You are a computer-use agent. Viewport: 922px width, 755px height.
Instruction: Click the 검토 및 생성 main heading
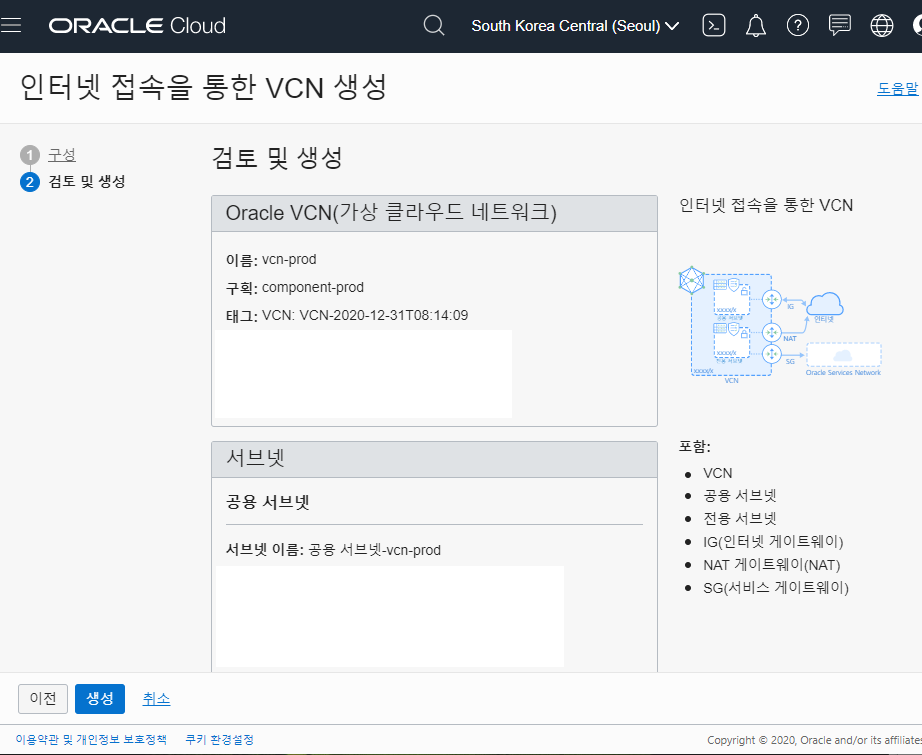coord(277,158)
